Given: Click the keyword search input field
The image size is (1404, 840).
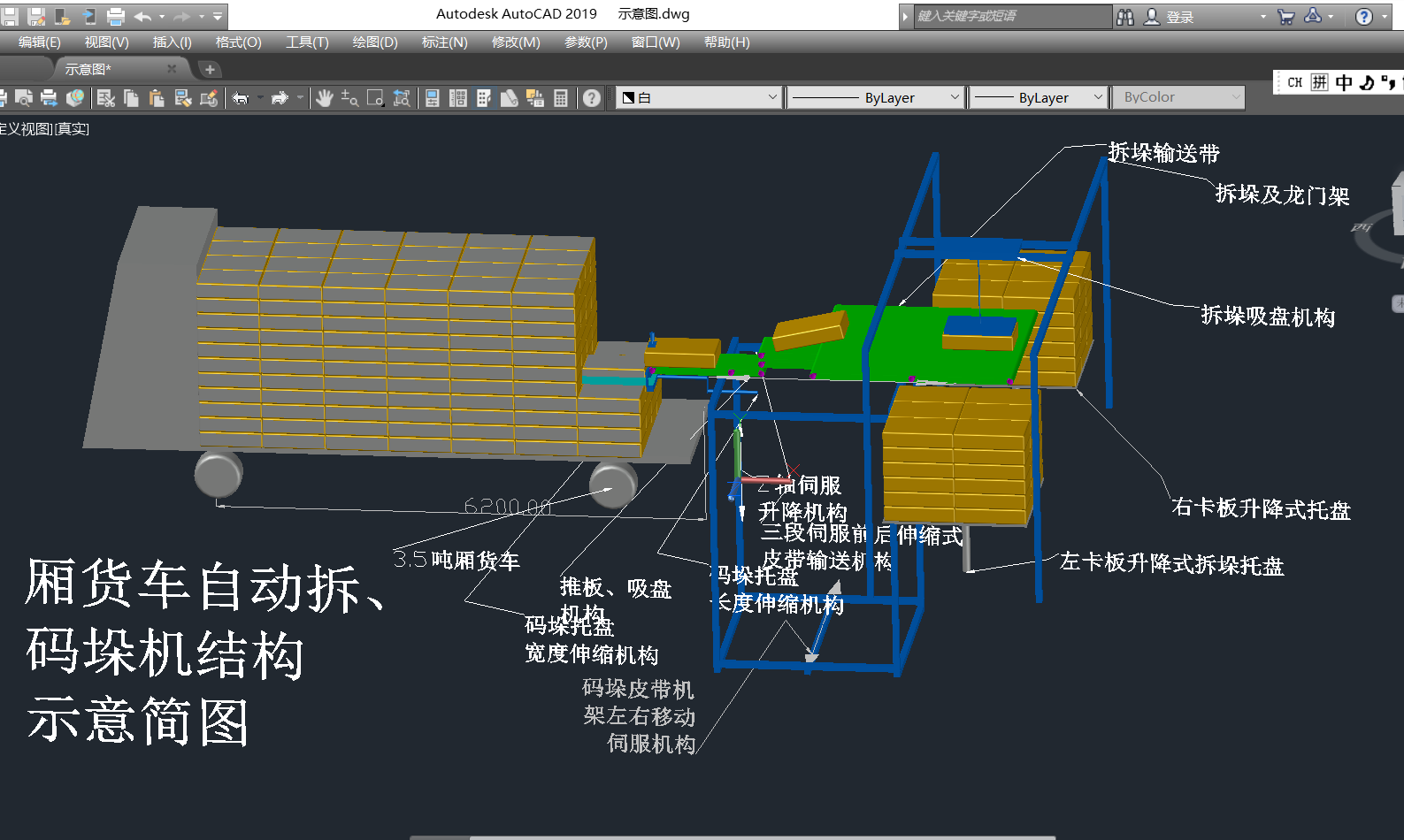Looking at the screenshot, I should pos(1011,16).
